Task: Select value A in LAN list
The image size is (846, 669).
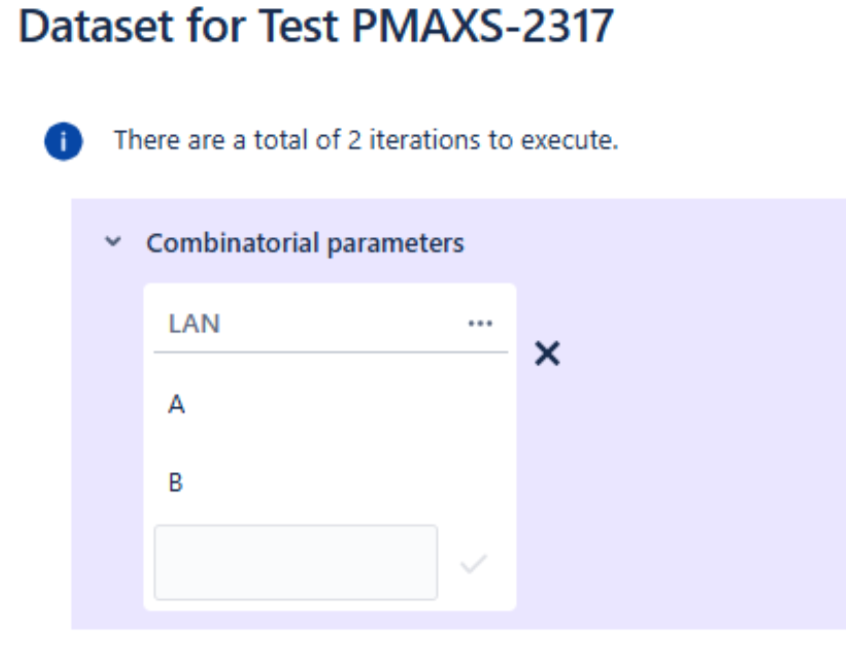Action: [x=177, y=405]
